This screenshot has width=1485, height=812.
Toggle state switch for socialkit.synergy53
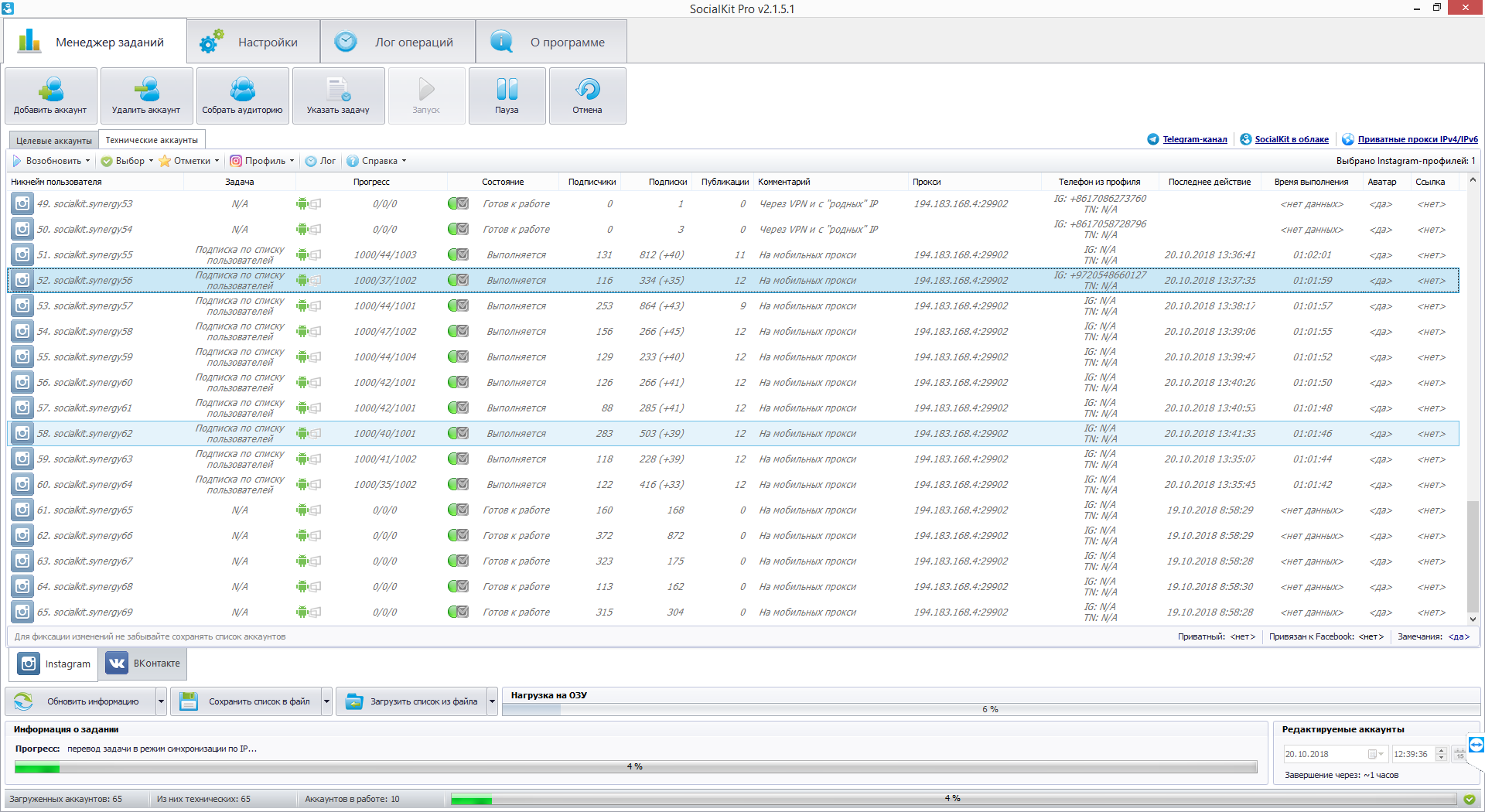(x=458, y=204)
